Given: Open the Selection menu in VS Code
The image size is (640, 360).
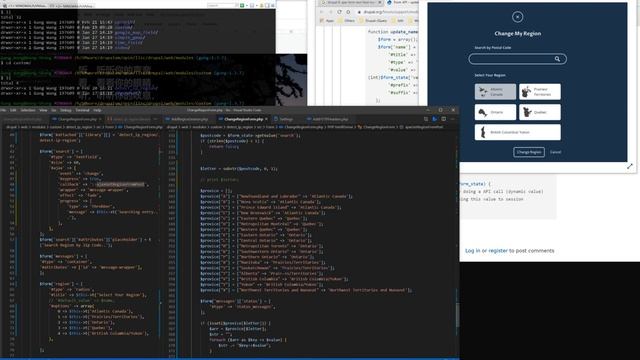Looking at the screenshot, I should [x=28, y=110].
